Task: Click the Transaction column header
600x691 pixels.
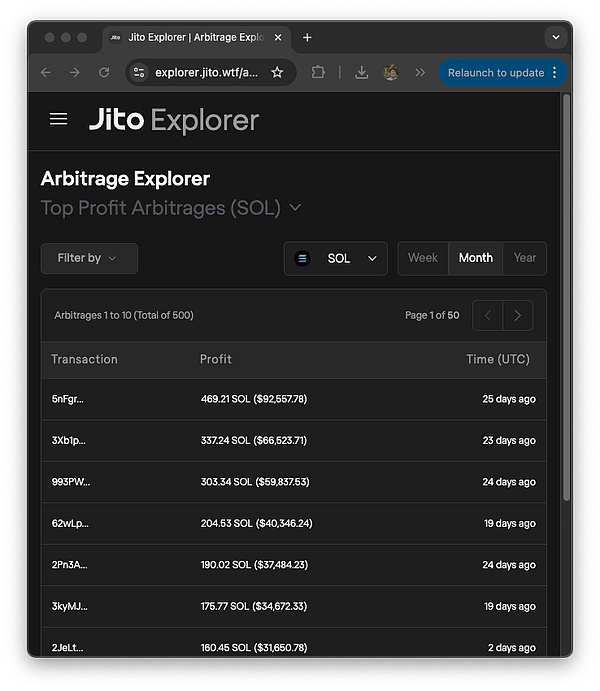Action: point(85,360)
